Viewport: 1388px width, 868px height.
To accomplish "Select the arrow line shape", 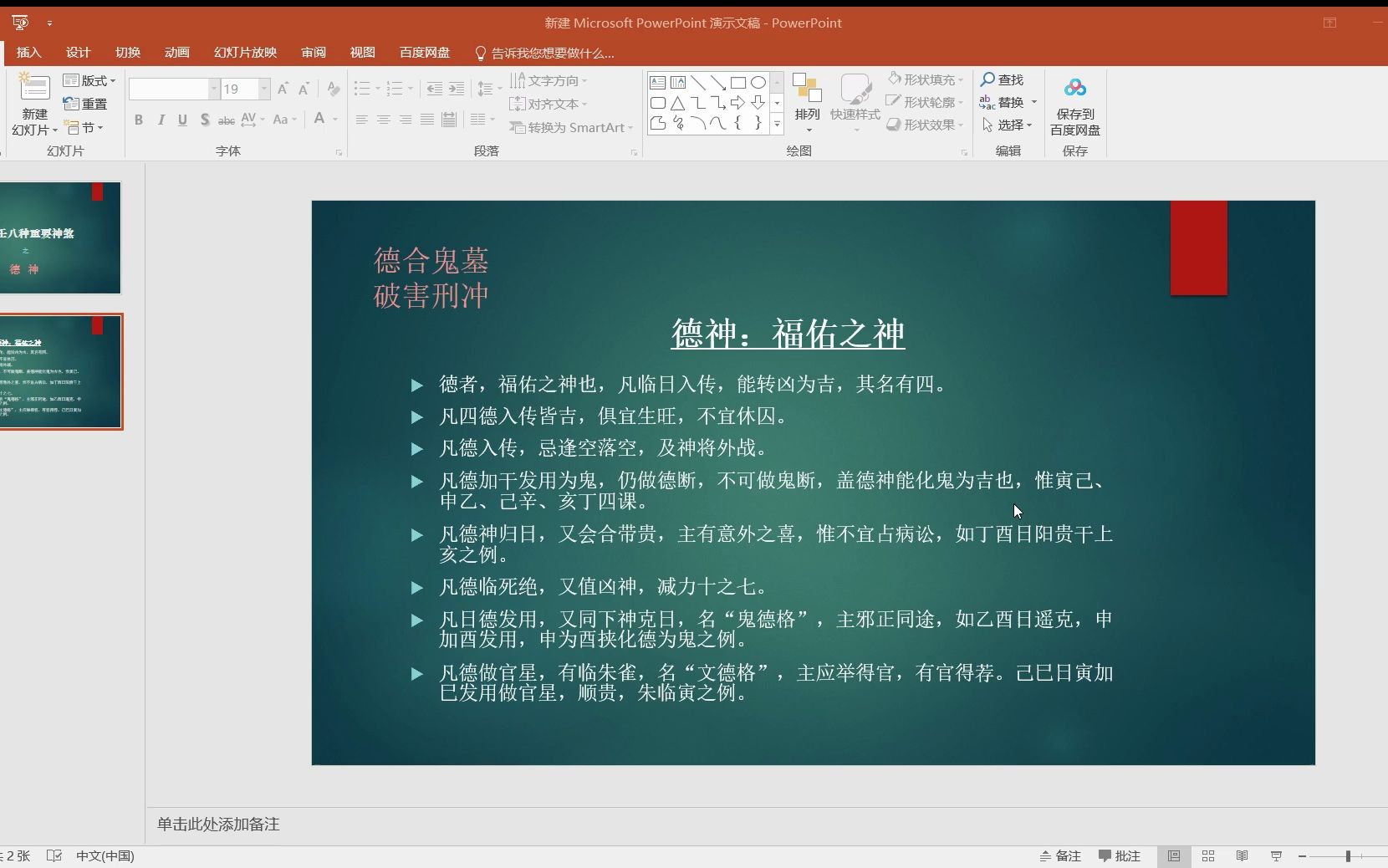I will pos(718,82).
